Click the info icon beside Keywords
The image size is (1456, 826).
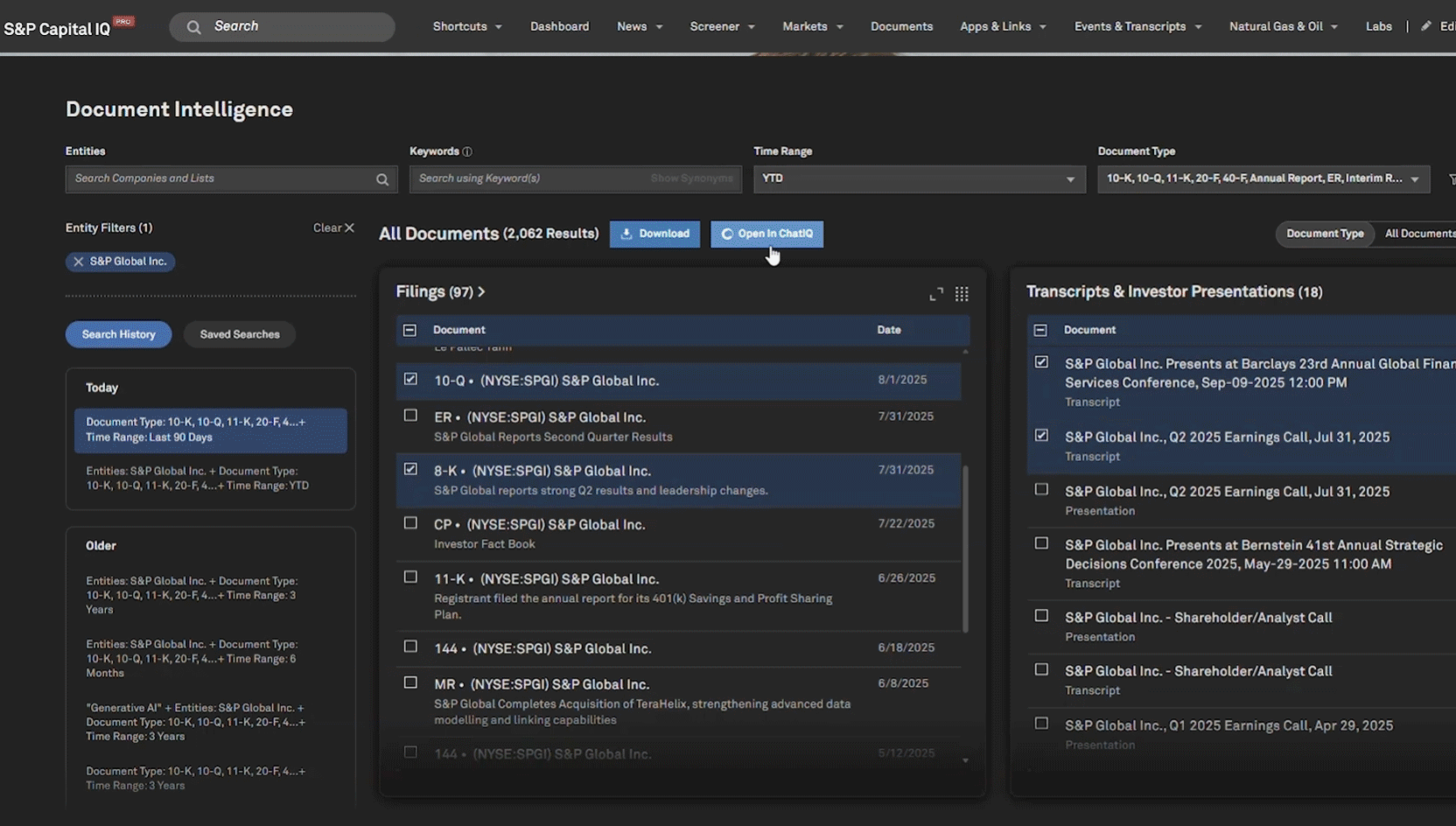[467, 151]
